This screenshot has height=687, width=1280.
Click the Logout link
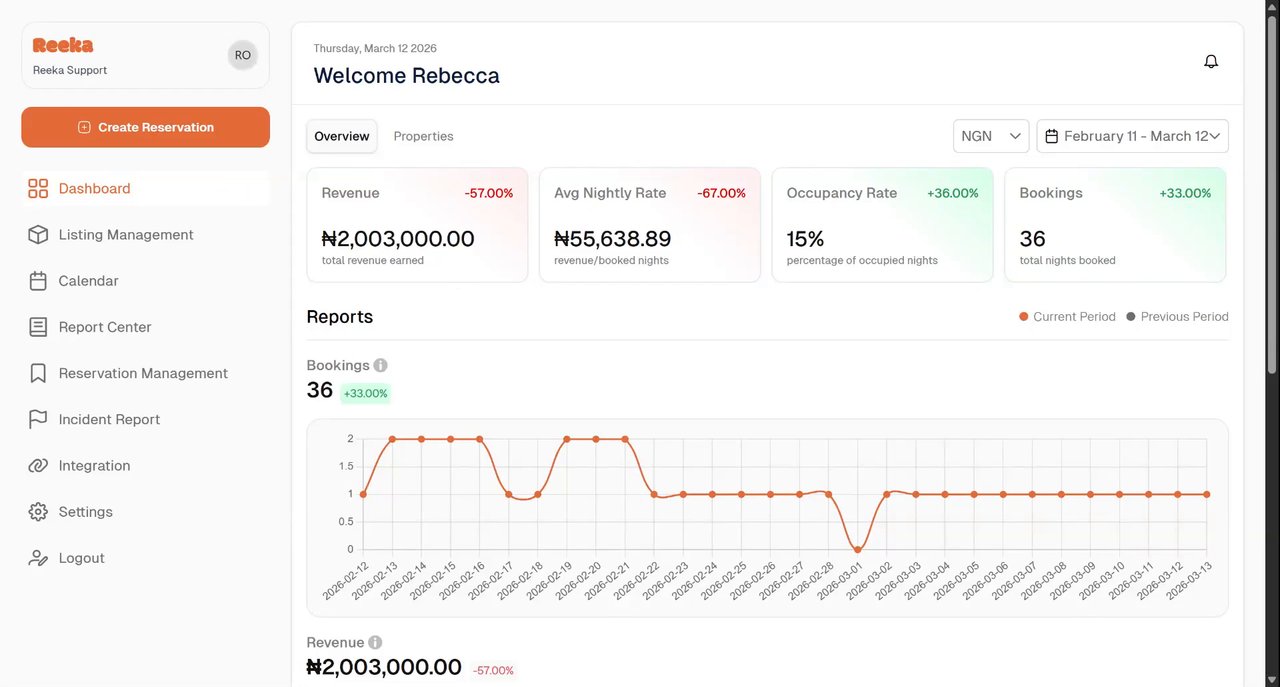81,558
